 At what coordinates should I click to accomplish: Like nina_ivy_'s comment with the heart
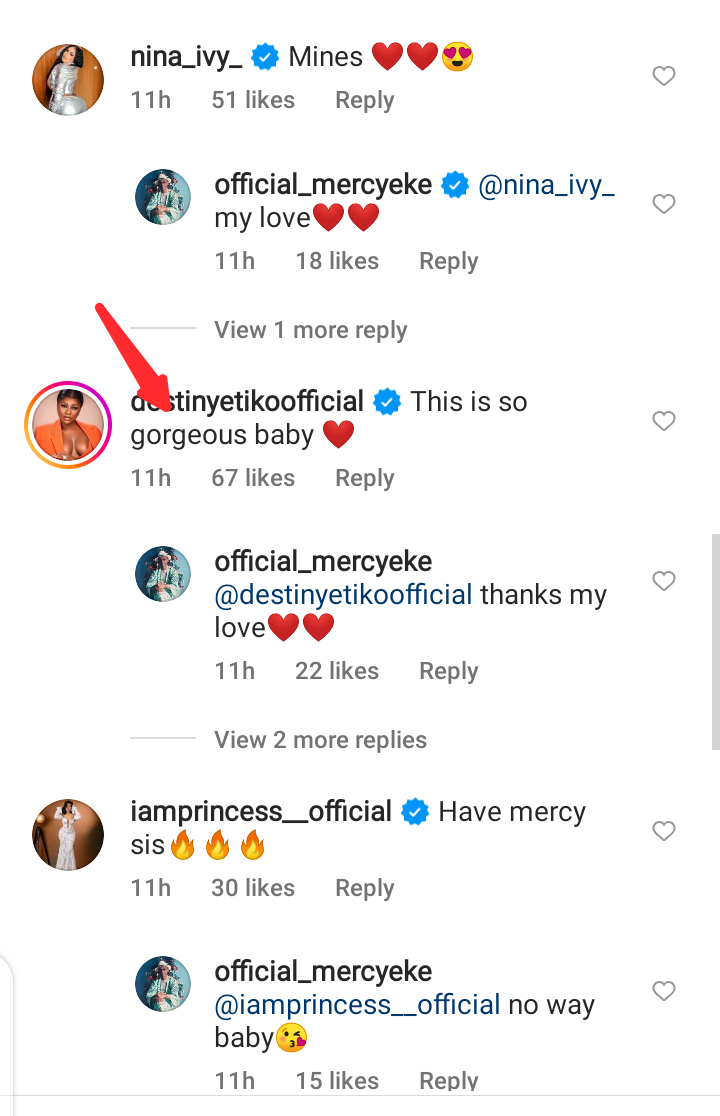(664, 77)
